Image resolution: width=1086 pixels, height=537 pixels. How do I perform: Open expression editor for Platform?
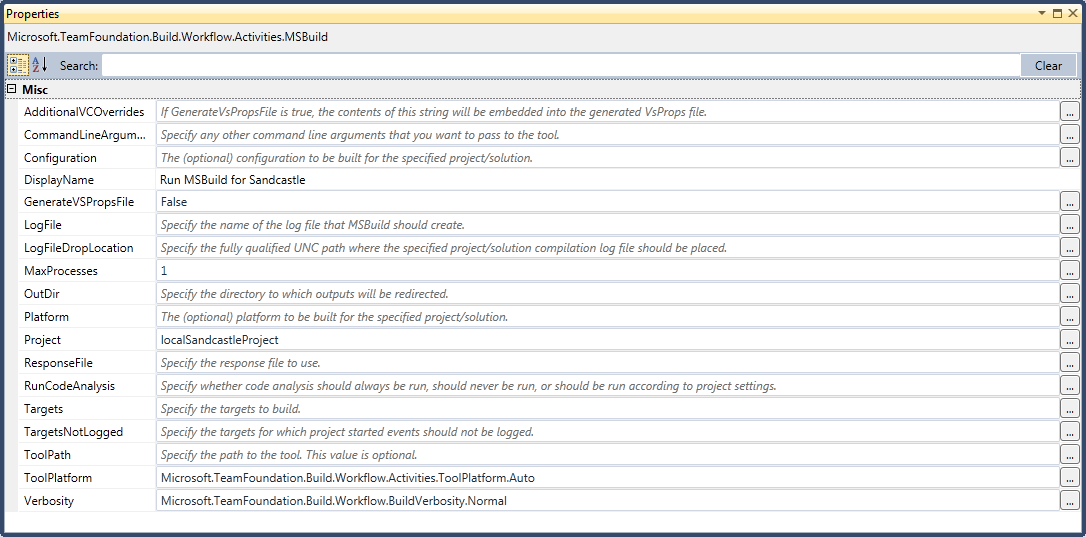pyautogui.click(x=1069, y=317)
